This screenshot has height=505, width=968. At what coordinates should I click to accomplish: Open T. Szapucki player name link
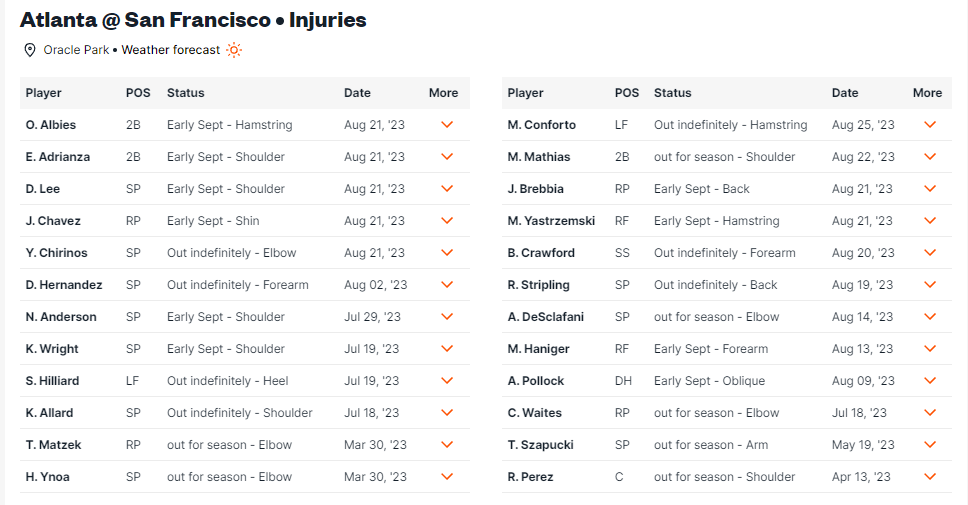pyautogui.click(x=540, y=444)
